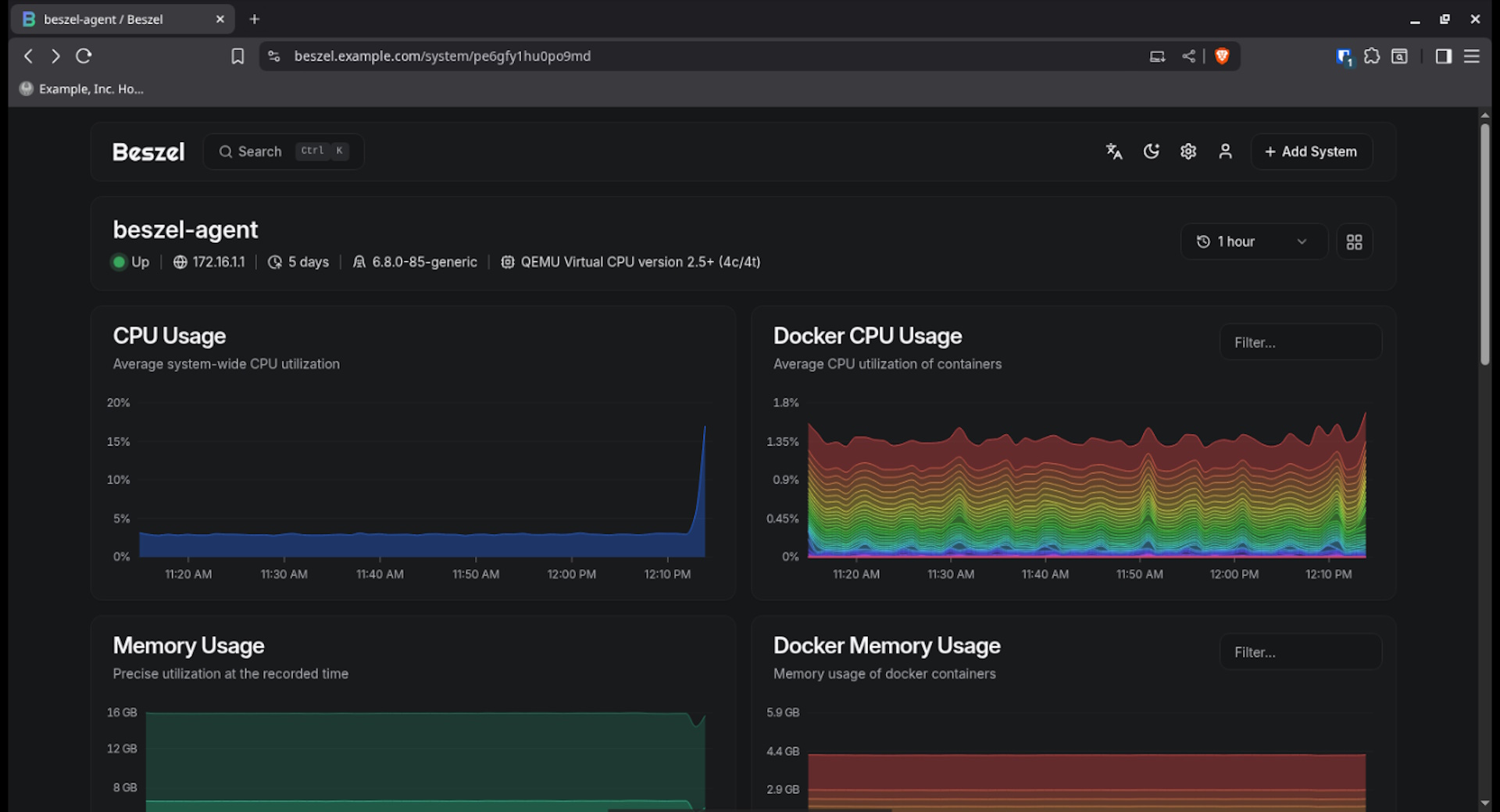Open a new browser tab
This screenshot has width=1500, height=812.
[255, 20]
